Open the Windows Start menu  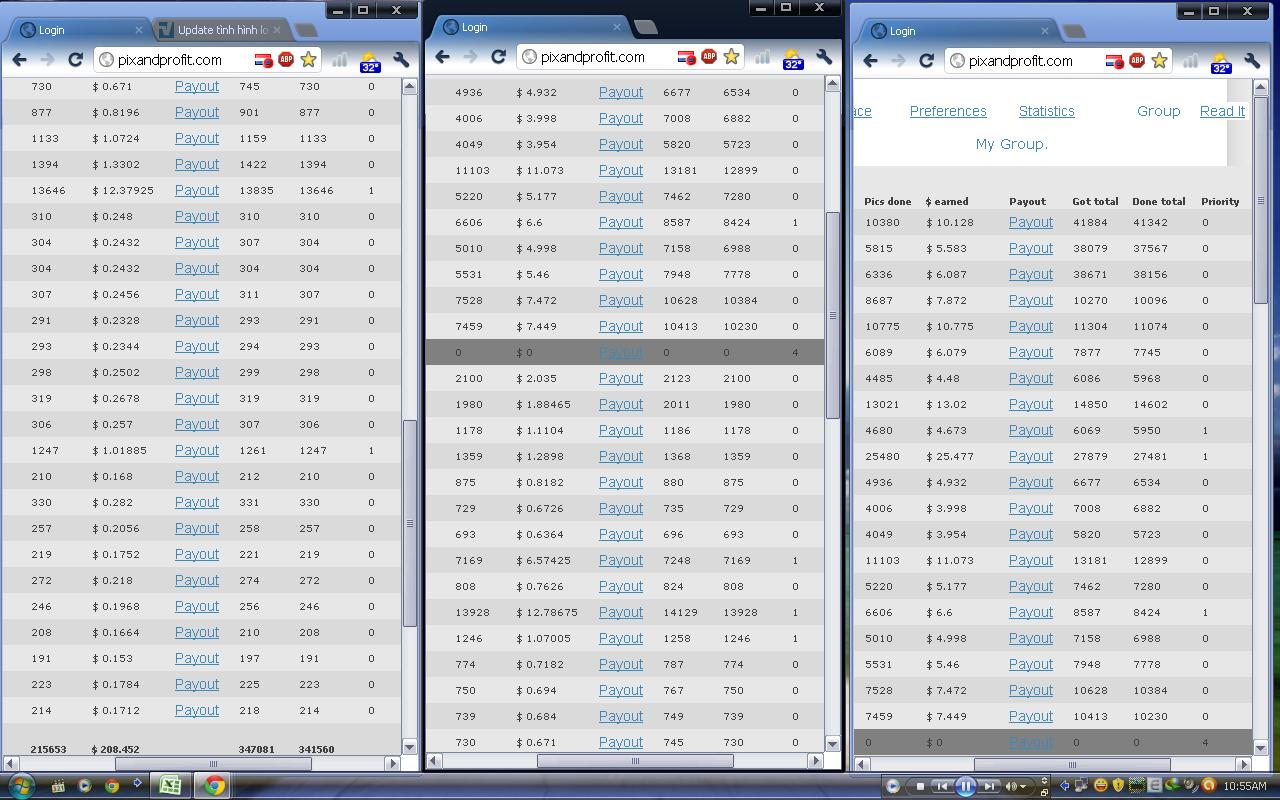(20, 785)
